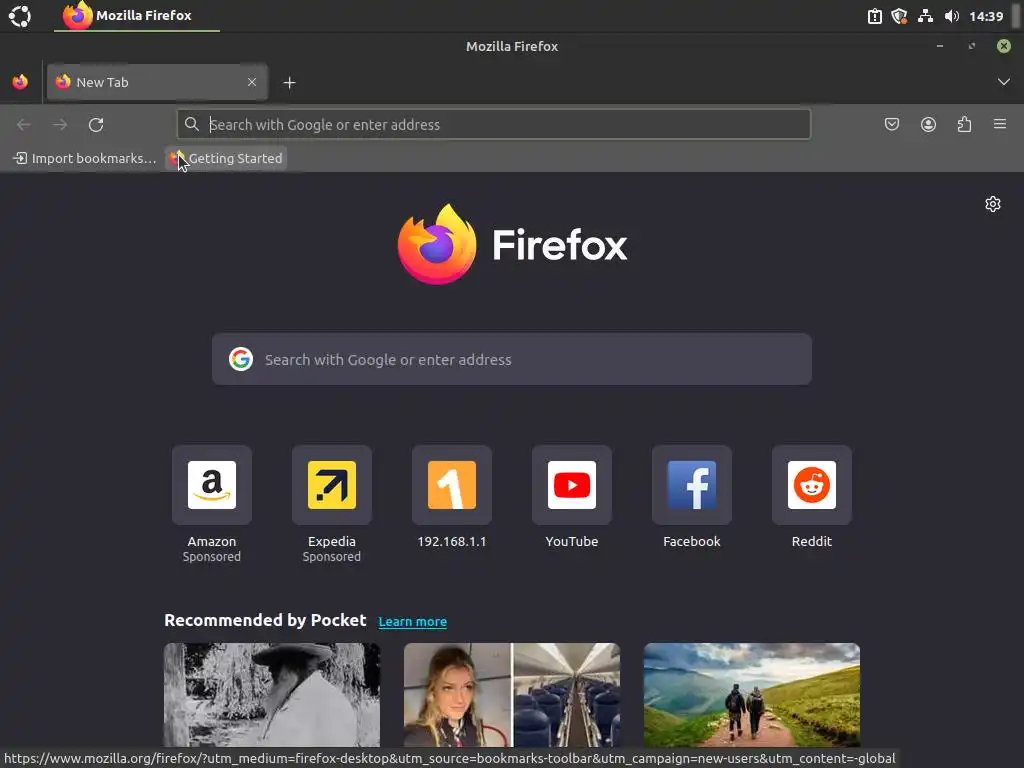Viewport: 1024px width, 768px height.
Task: Click the reload page icon
Action: click(96, 125)
